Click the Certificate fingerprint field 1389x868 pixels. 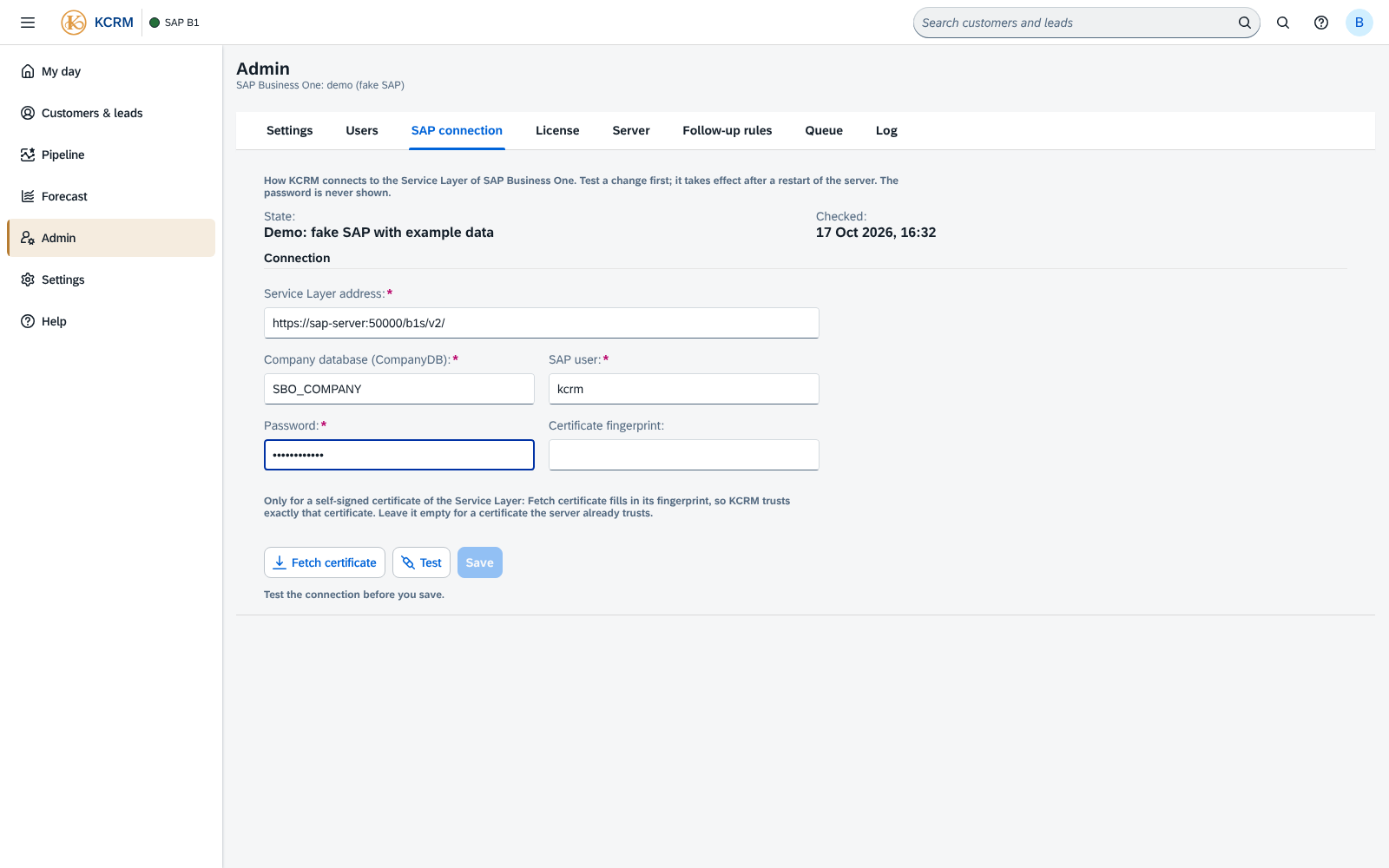(684, 455)
